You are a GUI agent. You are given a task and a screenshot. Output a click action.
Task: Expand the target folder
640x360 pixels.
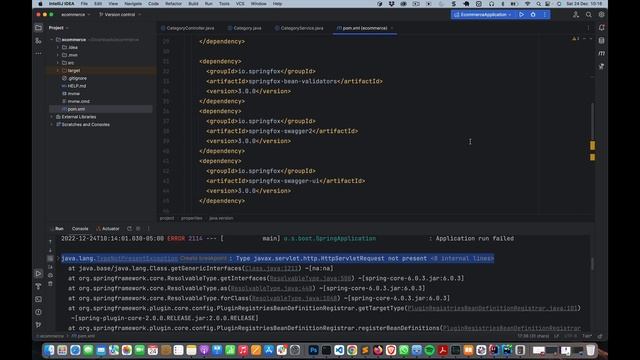point(58,71)
